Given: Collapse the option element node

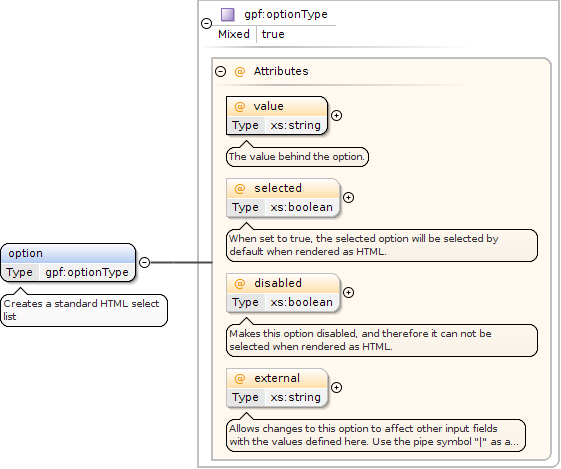Looking at the screenshot, I should point(144,262).
